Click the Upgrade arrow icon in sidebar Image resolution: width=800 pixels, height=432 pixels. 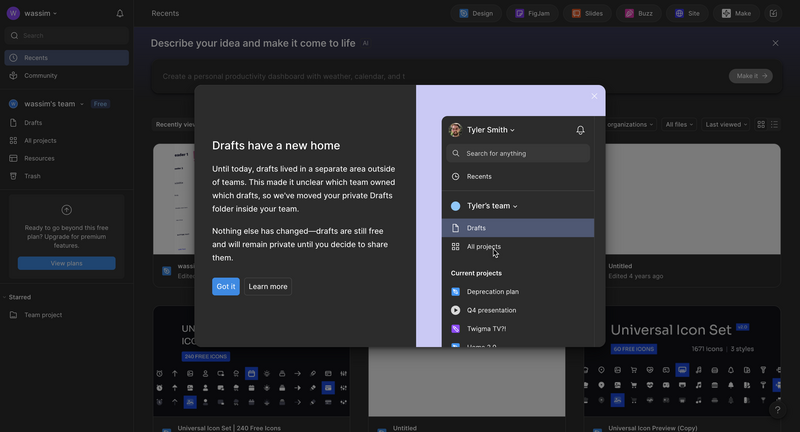click(66, 210)
